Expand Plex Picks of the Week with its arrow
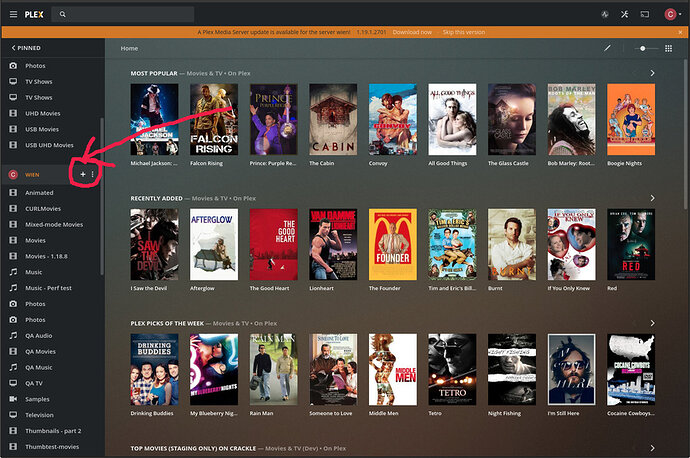 click(x=652, y=323)
